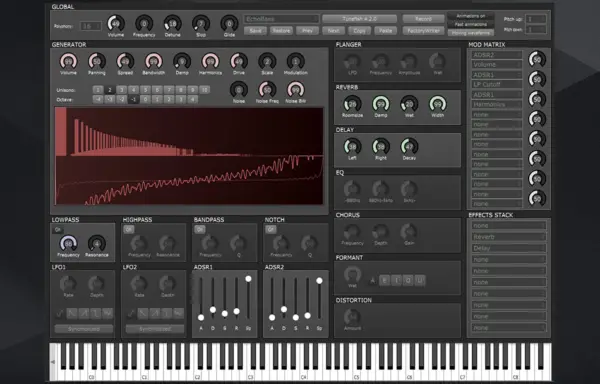Click the Record button
This screenshot has width=600, height=384.
423,19
